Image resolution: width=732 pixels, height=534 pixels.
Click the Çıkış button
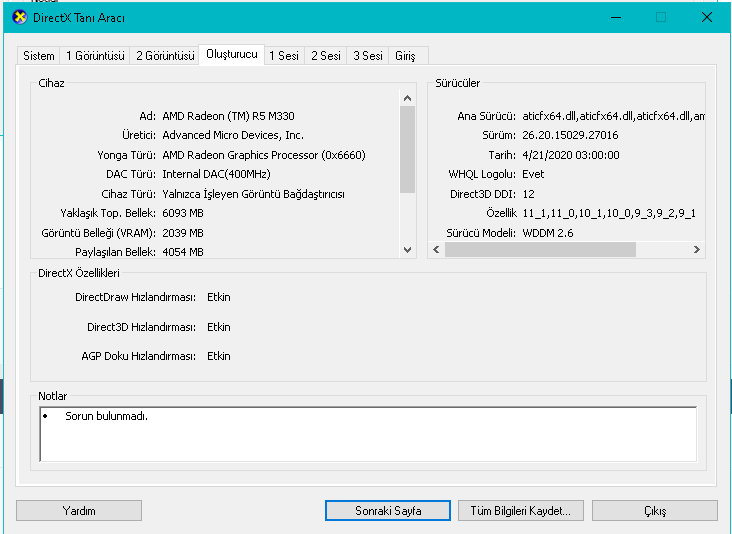coord(655,511)
